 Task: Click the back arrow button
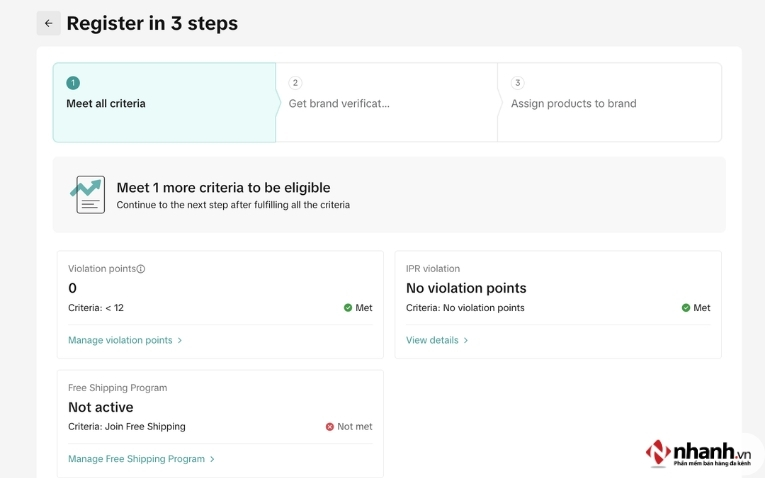pyautogui.click(x=48, y=23)
